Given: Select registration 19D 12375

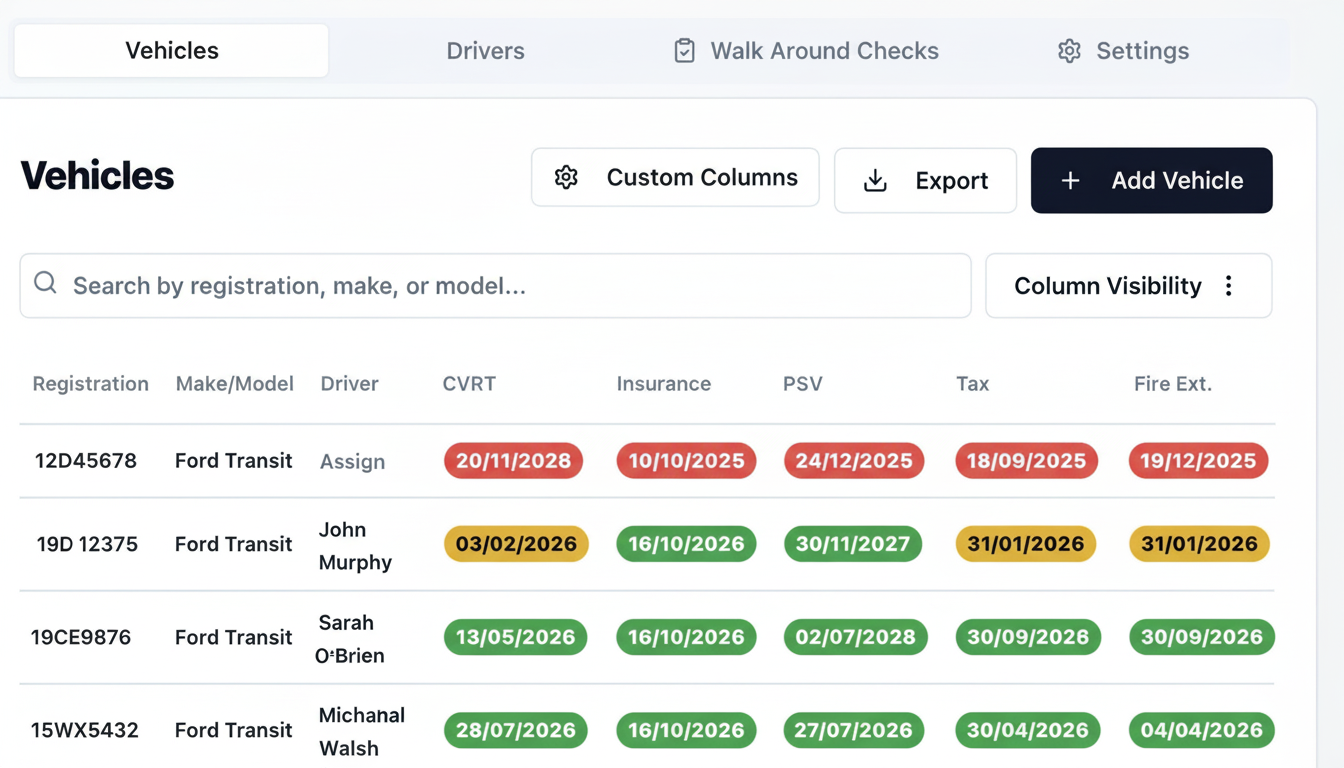Looking at the screenshot, I should [87, 544].
